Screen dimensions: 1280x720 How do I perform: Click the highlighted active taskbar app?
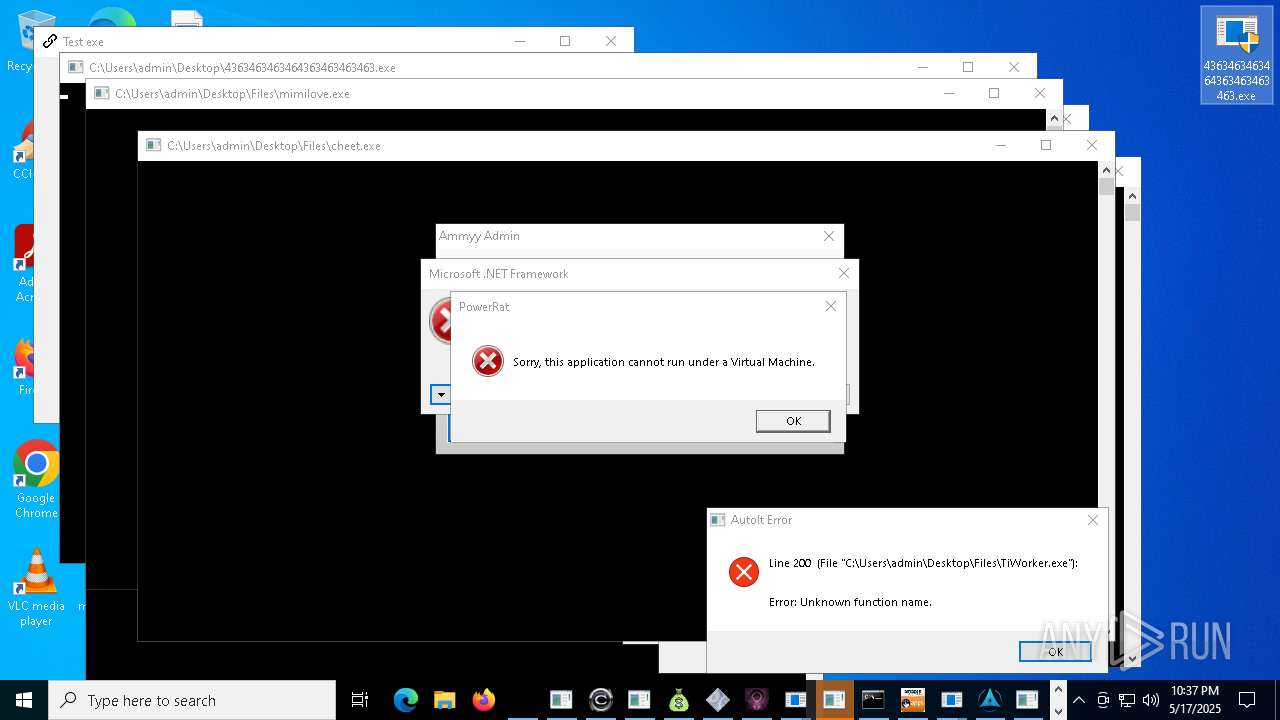(834, 700)
